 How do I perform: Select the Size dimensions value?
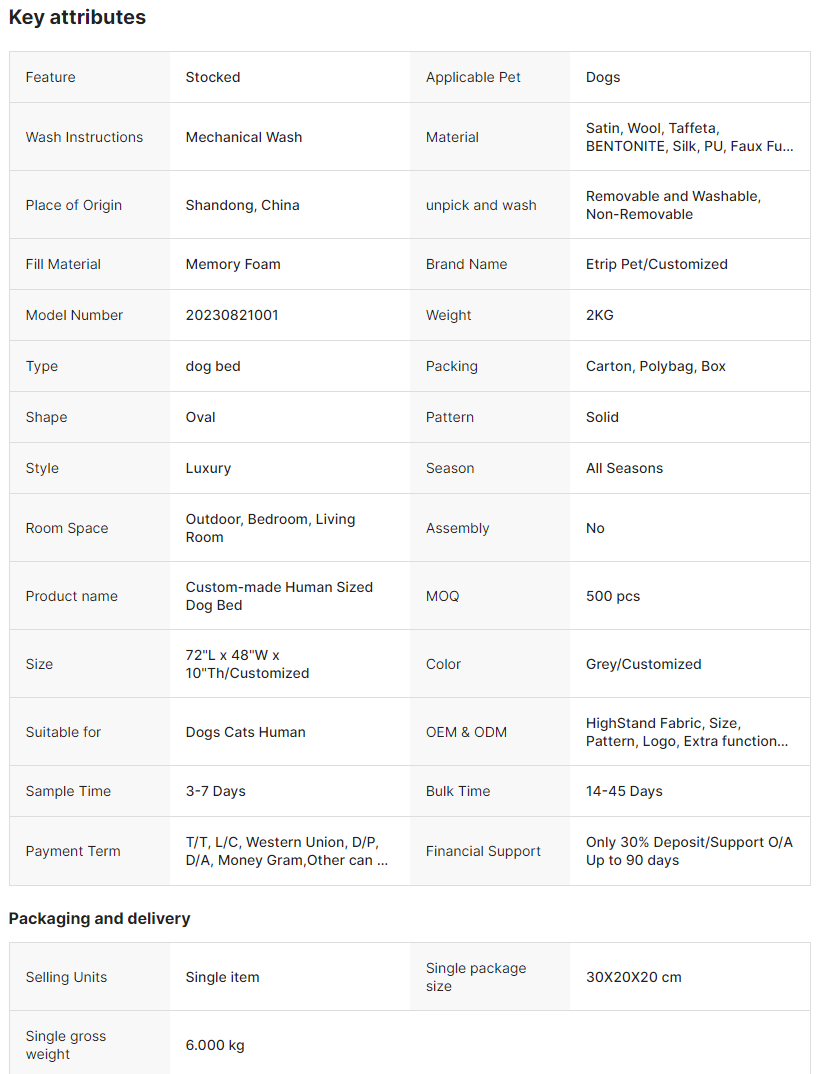247,664
